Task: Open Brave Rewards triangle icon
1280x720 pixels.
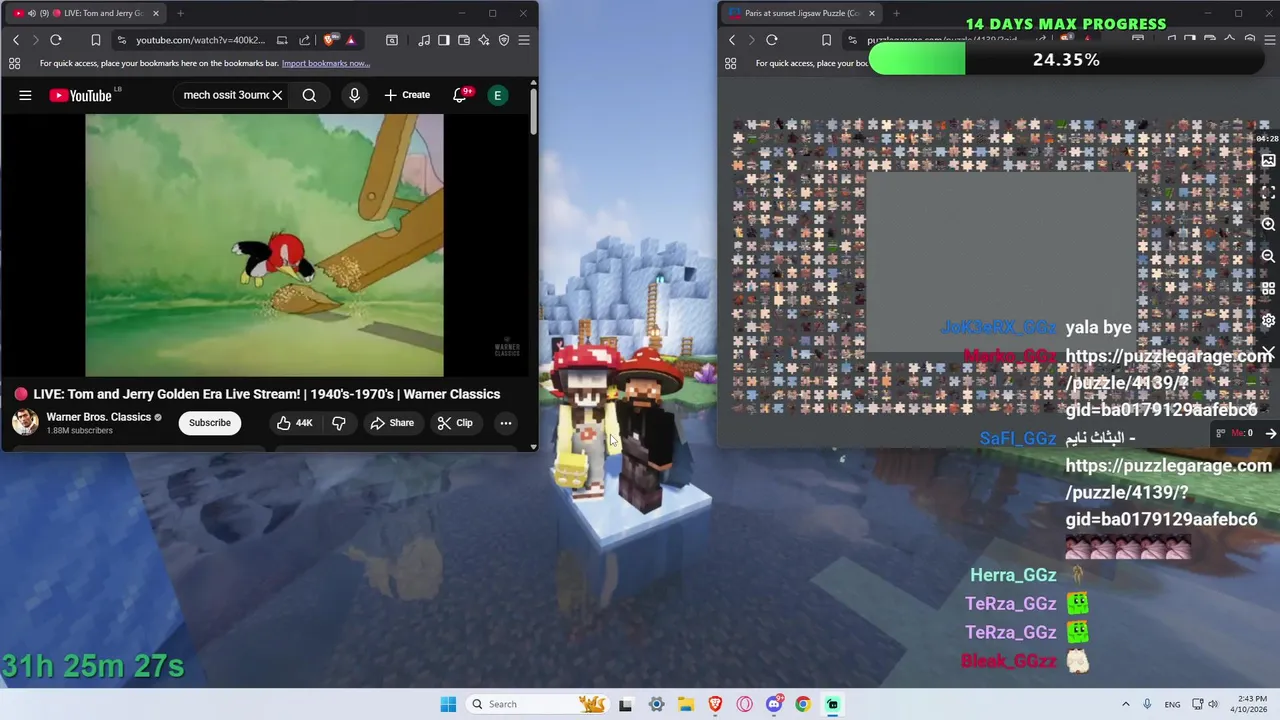Action: pos(351,40)
